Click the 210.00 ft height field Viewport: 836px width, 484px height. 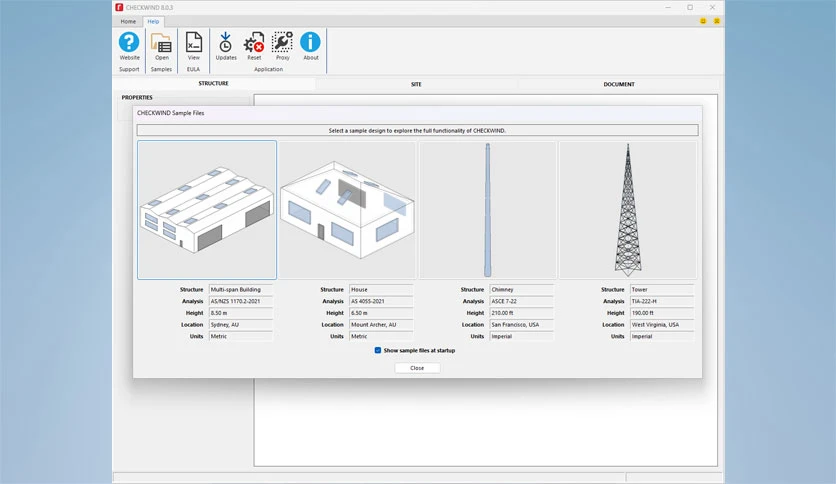pos(521,313)
